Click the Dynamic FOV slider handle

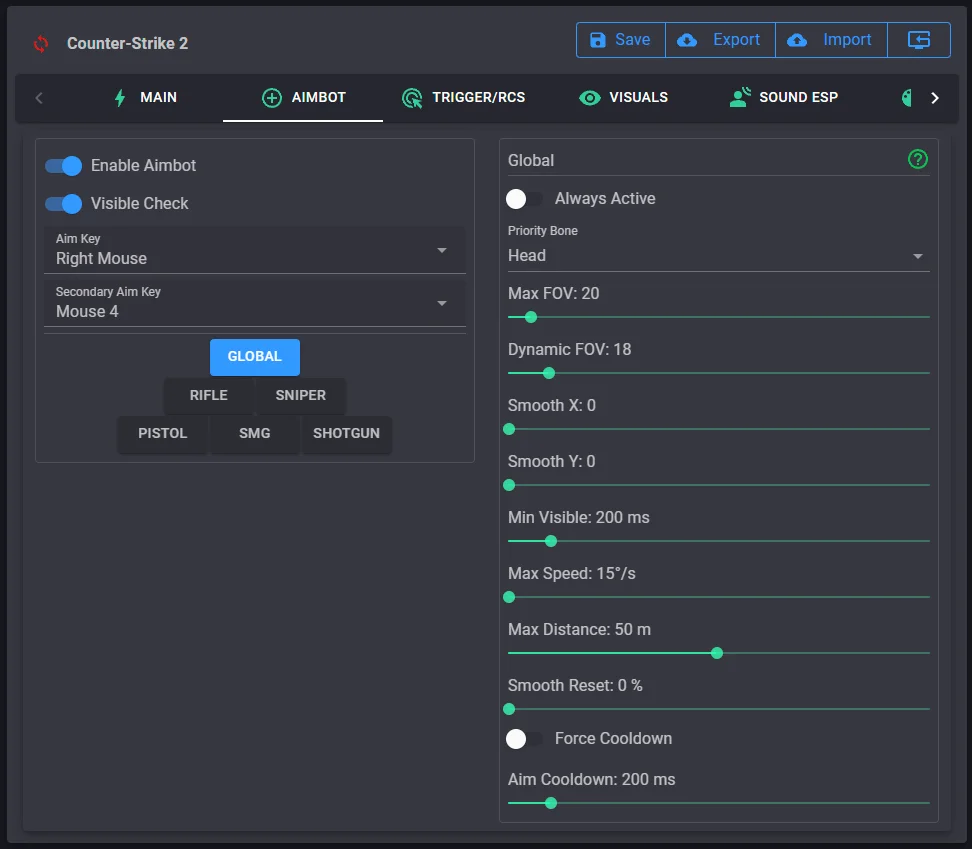point(549,373)
